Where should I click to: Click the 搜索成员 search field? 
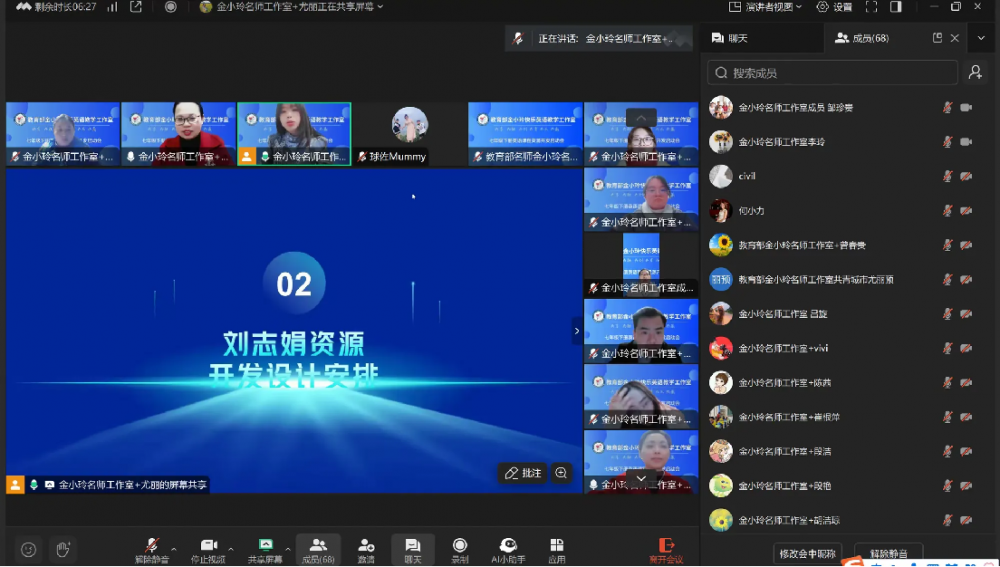832,73
